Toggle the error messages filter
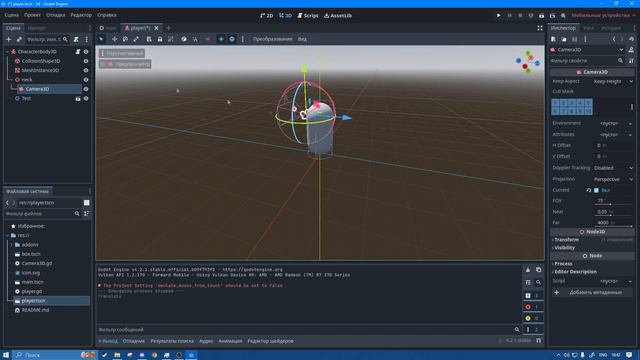The image size is (640, 360). (532, 307)
